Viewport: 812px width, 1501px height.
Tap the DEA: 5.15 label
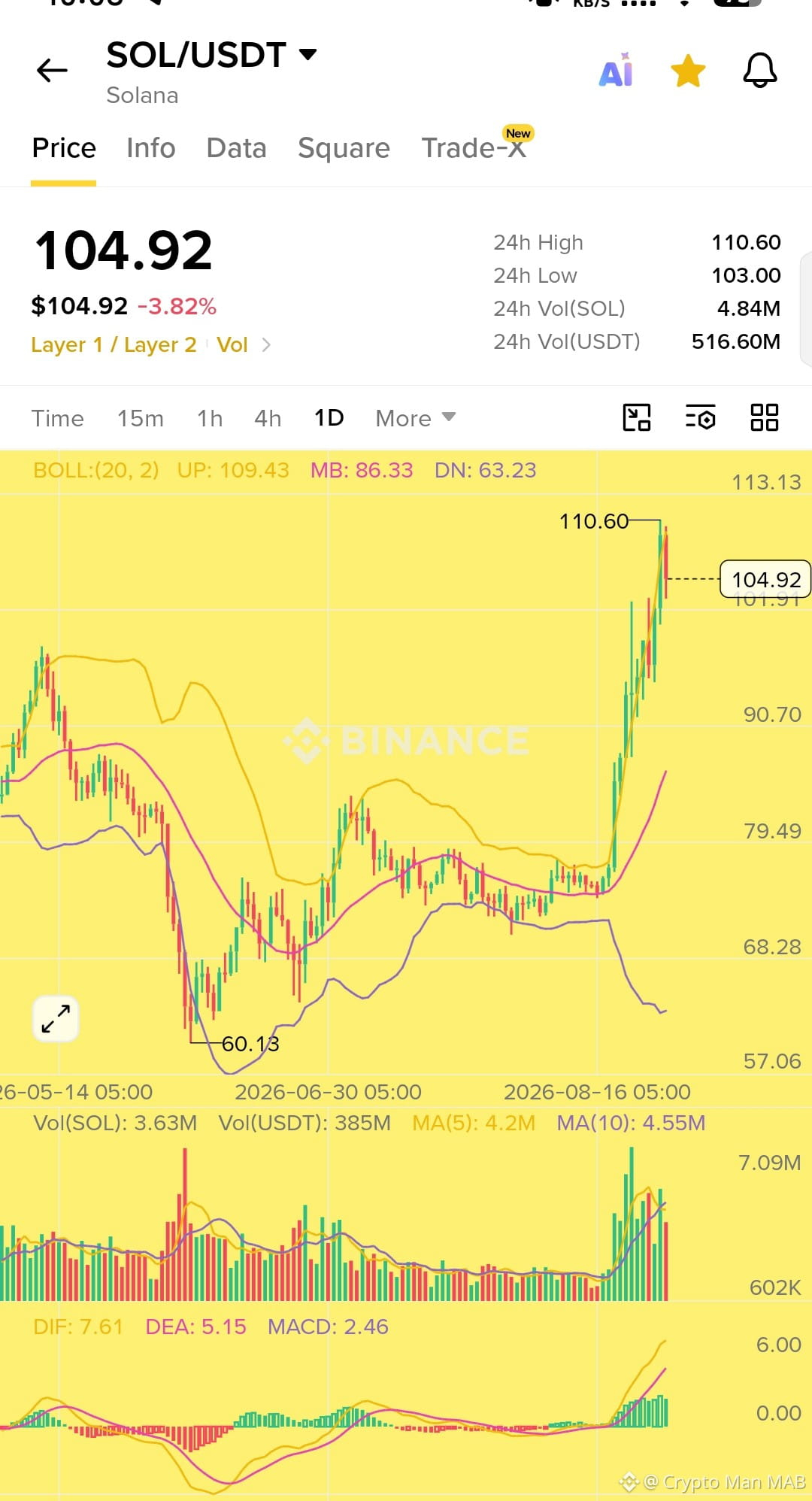pos(195,1327)
